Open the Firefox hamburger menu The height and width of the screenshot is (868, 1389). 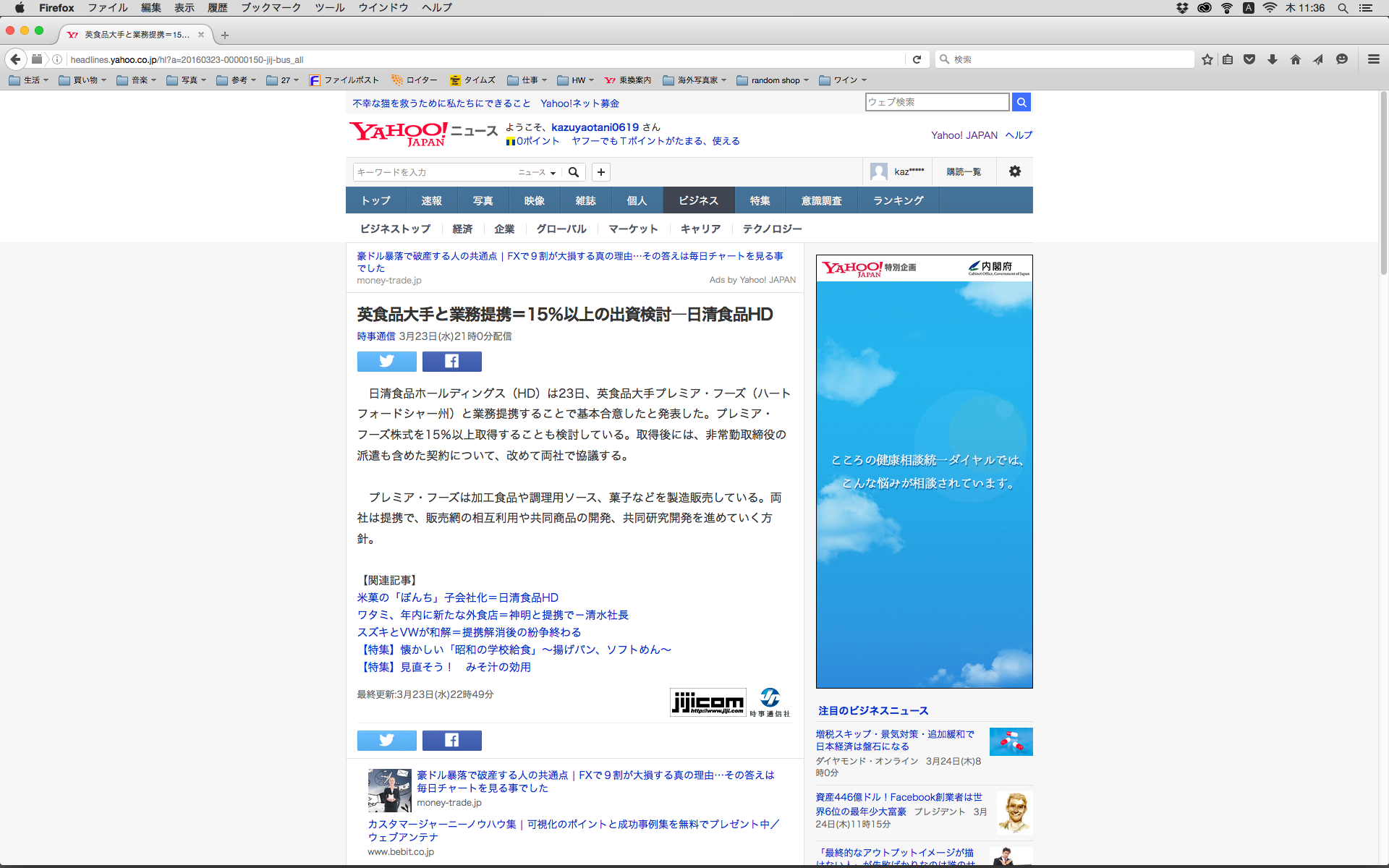(x=1373, y=59)
